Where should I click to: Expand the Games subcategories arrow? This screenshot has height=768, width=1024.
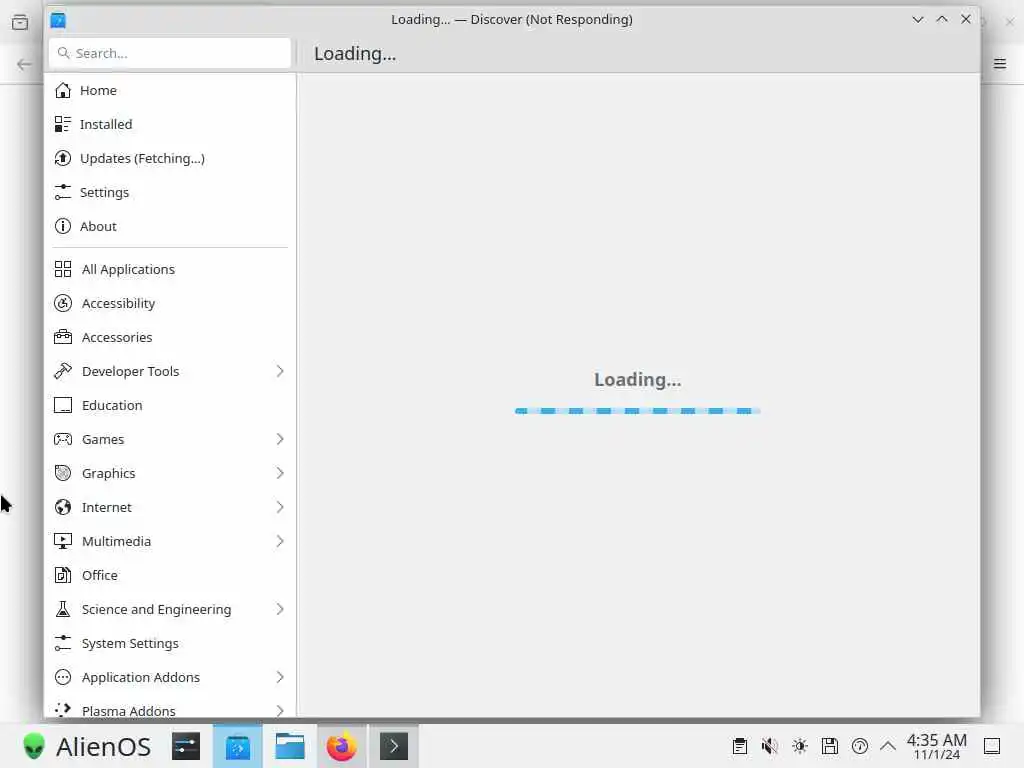[x=280, y=439]
